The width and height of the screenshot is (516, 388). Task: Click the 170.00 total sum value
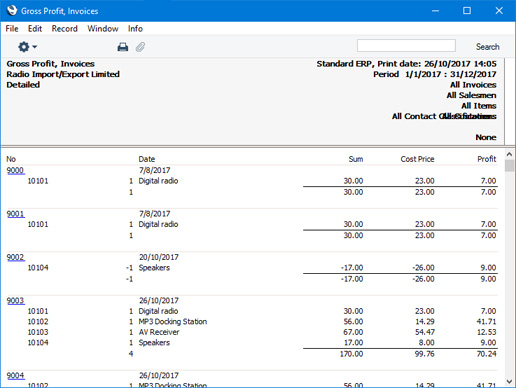[x=351, y=354]
